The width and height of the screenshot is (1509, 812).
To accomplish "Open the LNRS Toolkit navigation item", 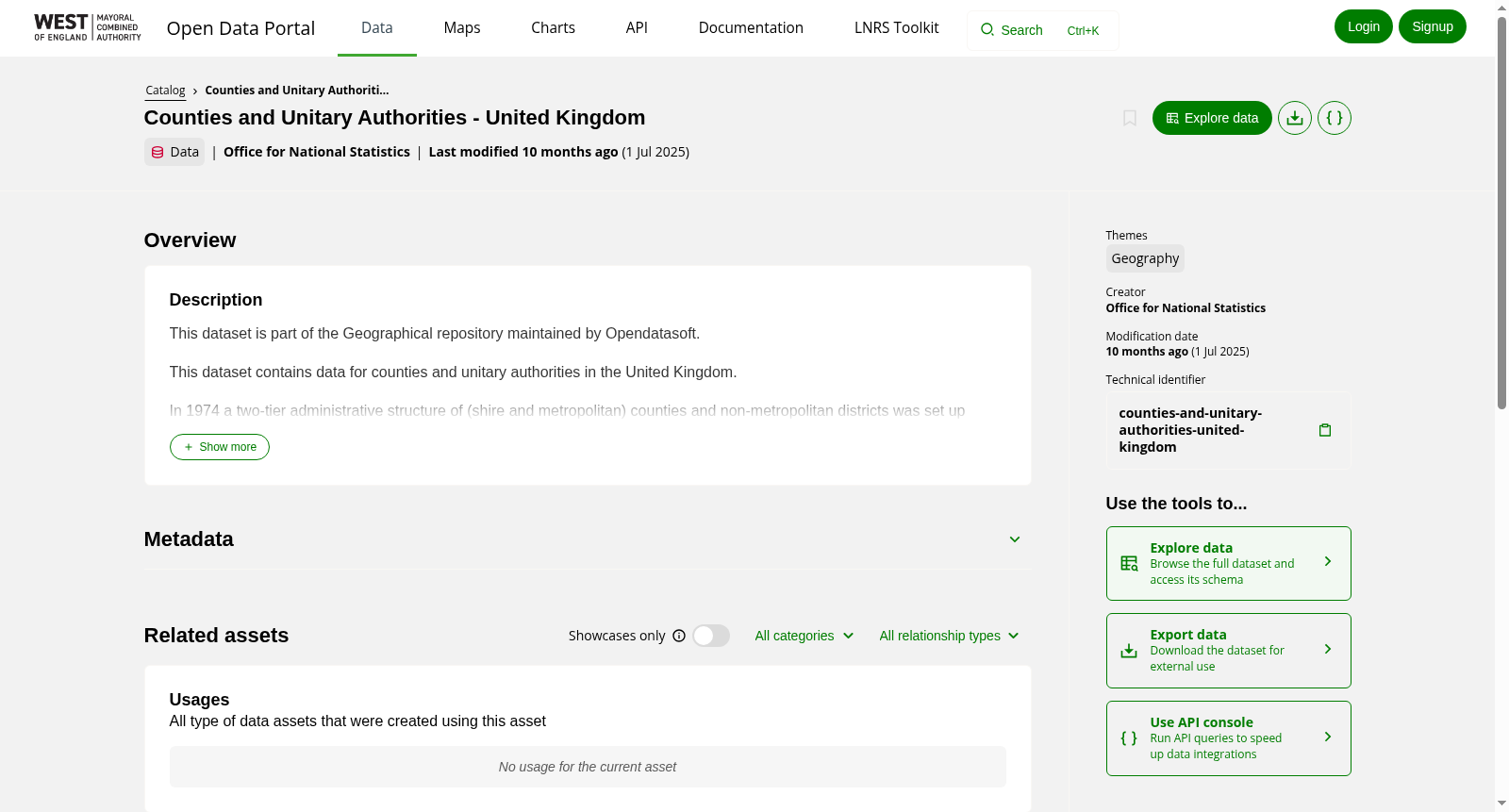I will (896, 28).
